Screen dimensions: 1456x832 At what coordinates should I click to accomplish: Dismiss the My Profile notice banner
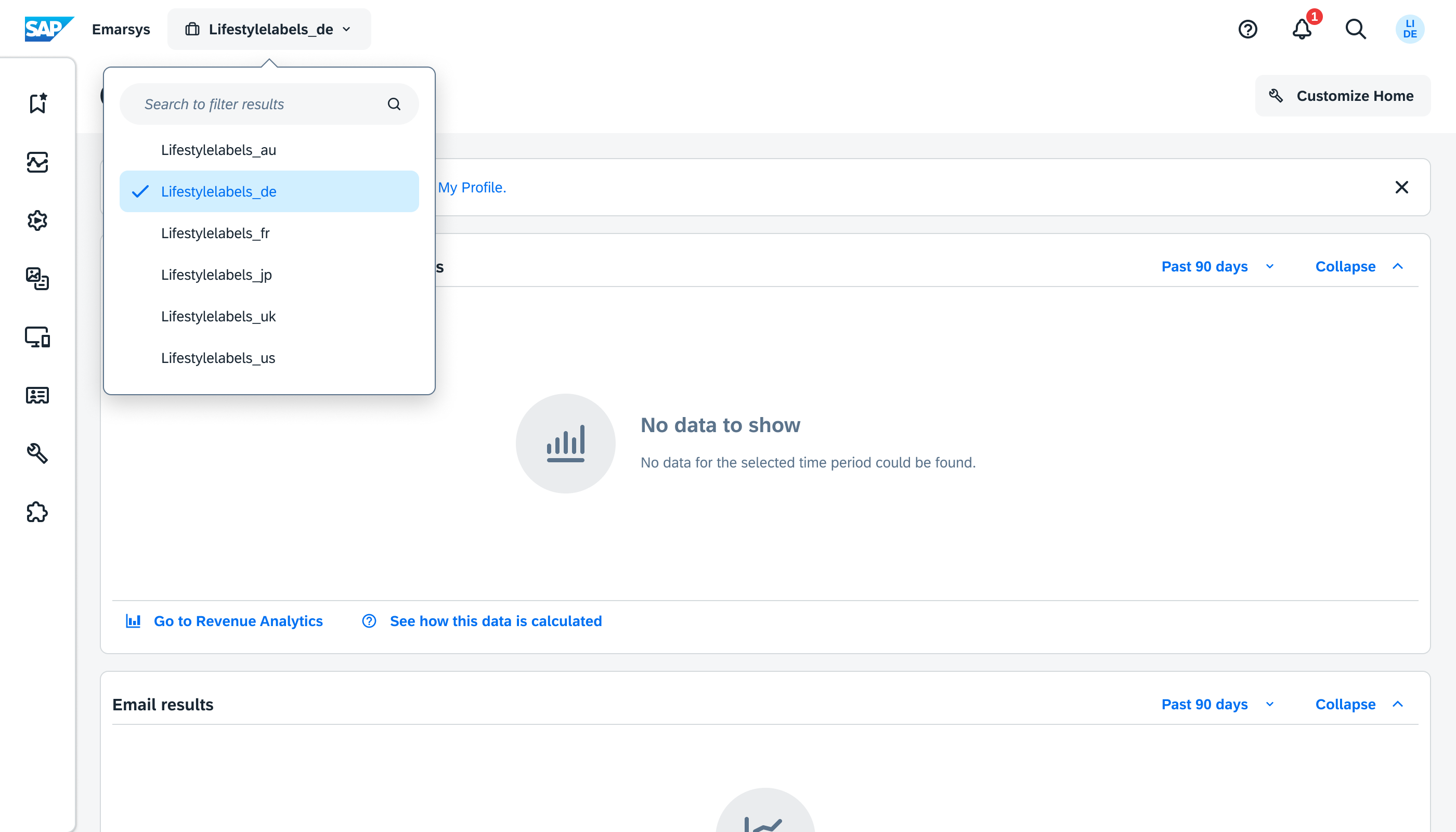coord(1401,187)
